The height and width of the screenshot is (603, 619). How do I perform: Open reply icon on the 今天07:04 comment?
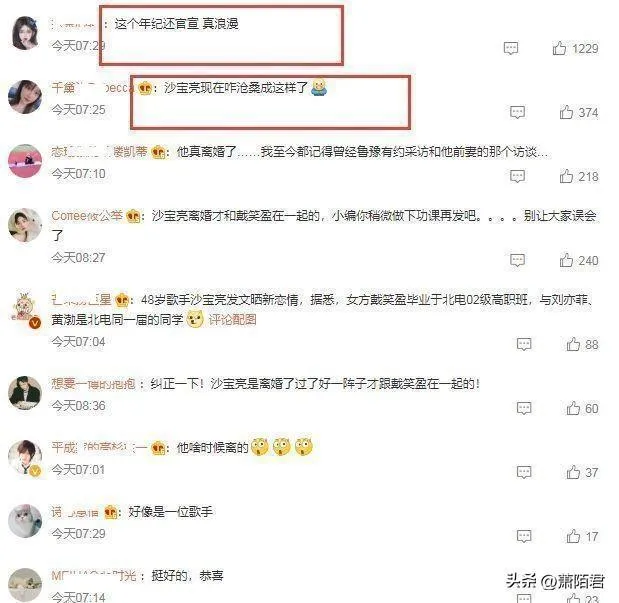(524, 344)
